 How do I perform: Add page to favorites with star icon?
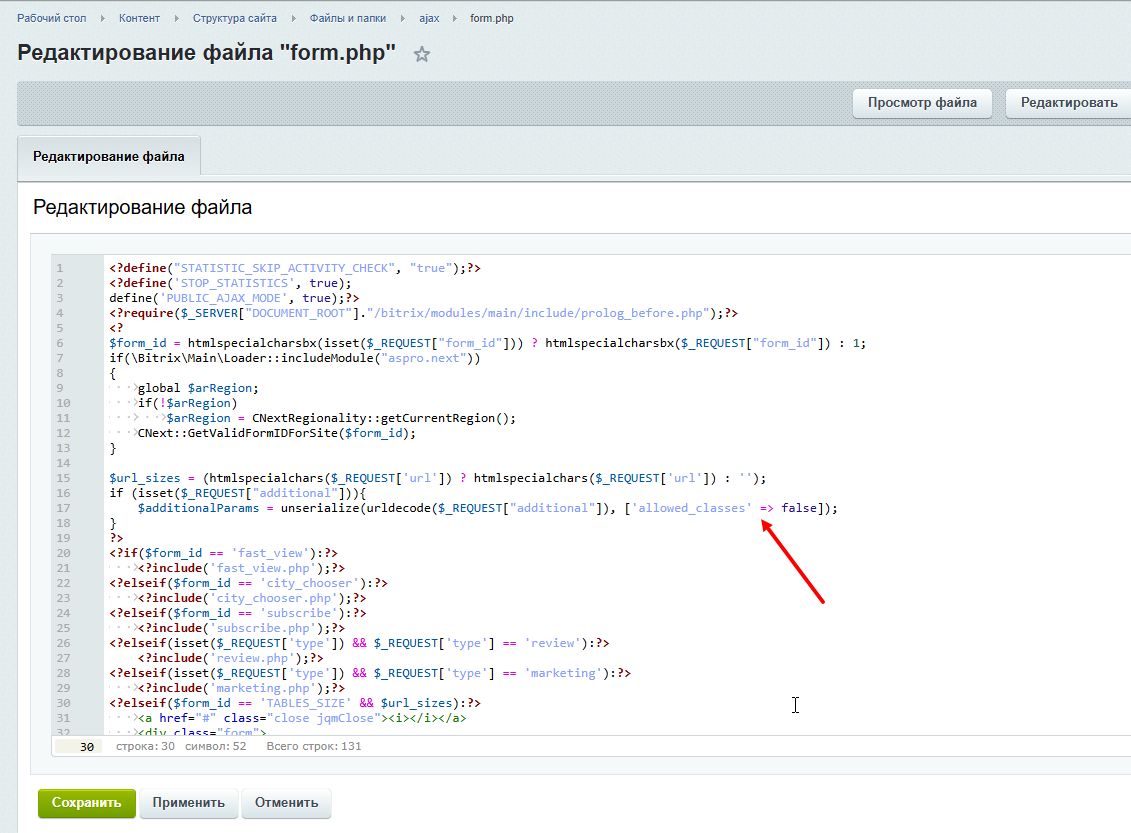click(422, 55)
